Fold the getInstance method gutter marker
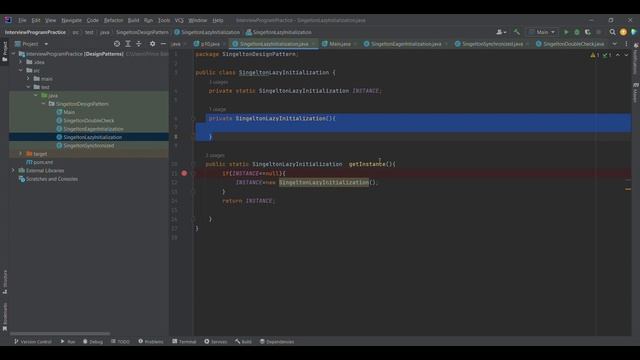Screen dimensions: 640x360 click(193, 164)
